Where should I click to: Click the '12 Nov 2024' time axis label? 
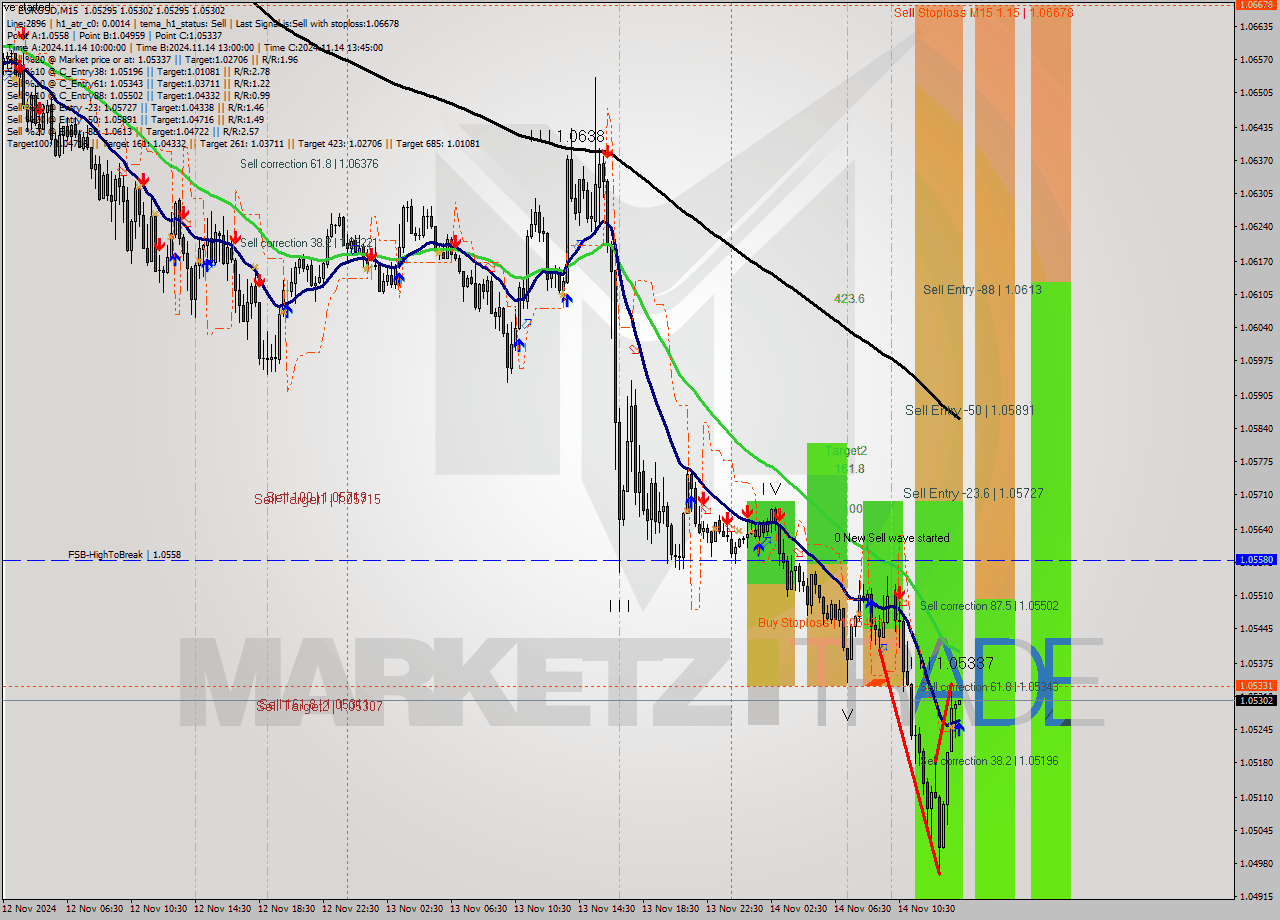pos(30,909)
